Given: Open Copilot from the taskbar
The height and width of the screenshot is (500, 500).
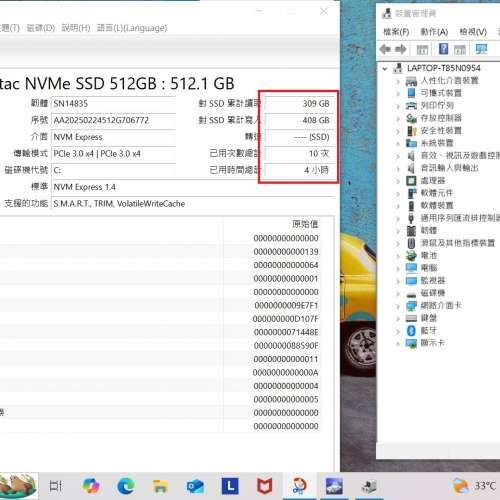Looking at the screenshot, I should pyautogui.click(x=91, y=486).
